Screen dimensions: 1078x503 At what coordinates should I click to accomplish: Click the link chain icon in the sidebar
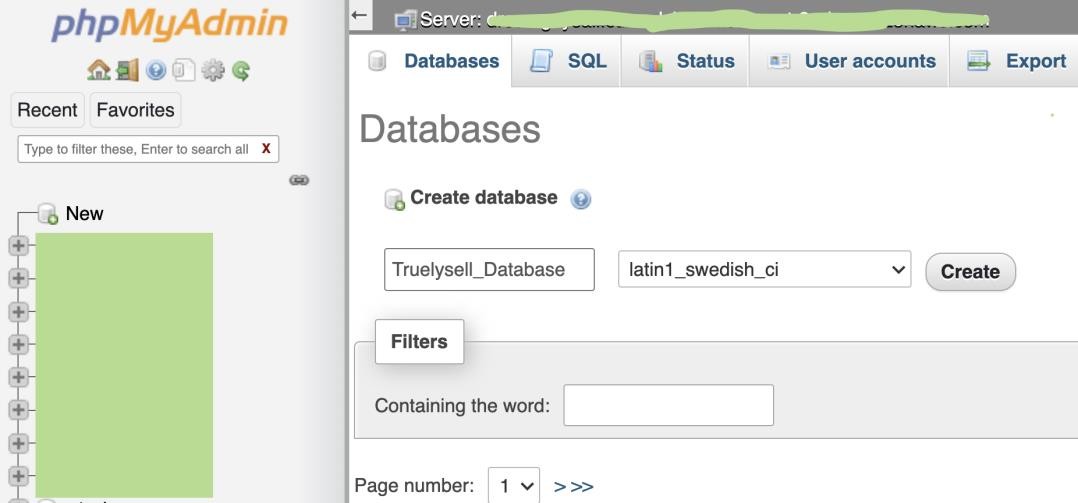click(x=298, y=180)
